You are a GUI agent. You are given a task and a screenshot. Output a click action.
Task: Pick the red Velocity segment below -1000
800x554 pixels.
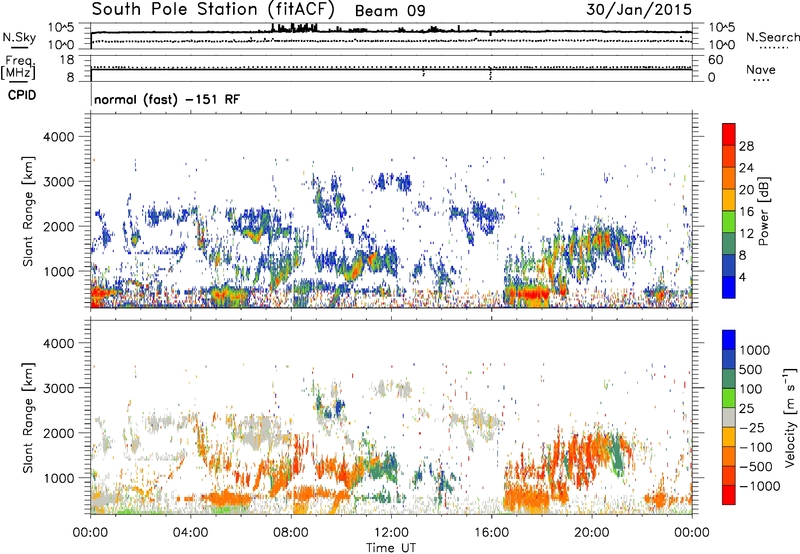729,495
